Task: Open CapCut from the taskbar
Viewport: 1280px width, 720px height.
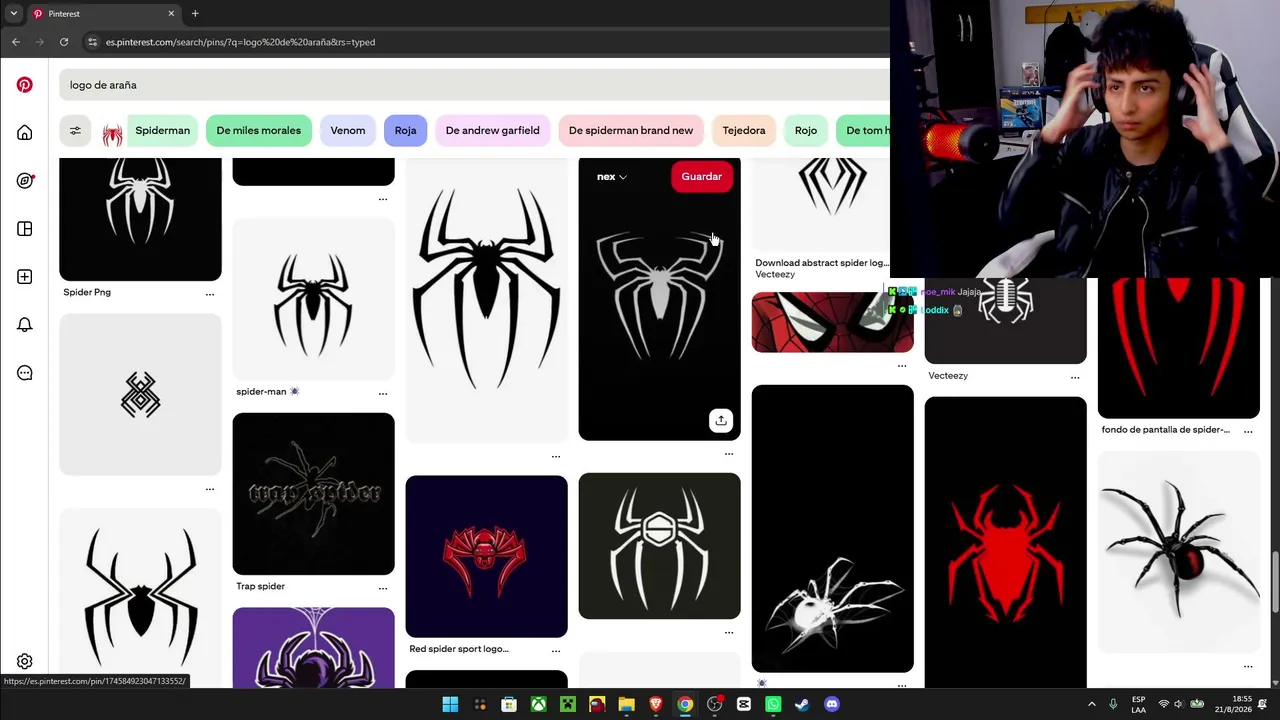Action: 744,704
